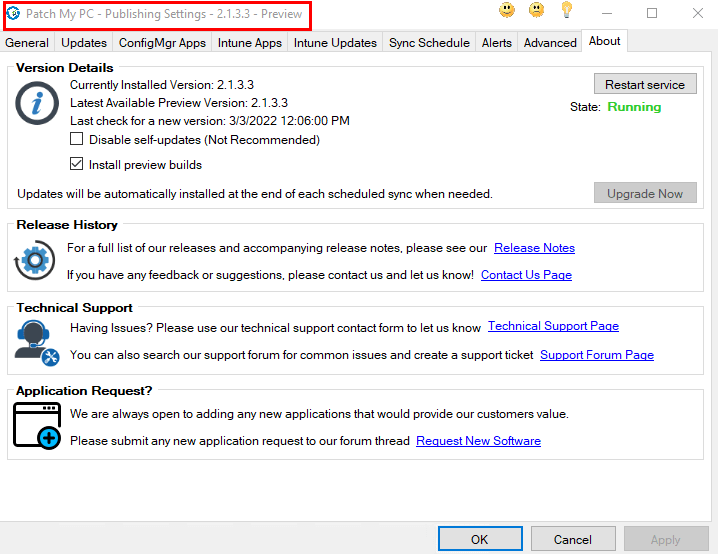This screenshot has width=718, height=554.
Task: Click Last check for a new version text
Action: pos(210,121)
